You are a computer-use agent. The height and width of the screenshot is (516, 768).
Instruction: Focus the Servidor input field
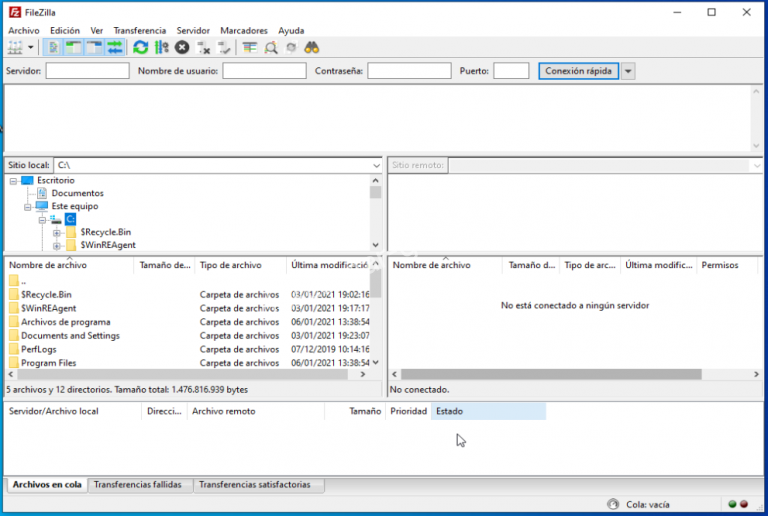pos(88,71)
